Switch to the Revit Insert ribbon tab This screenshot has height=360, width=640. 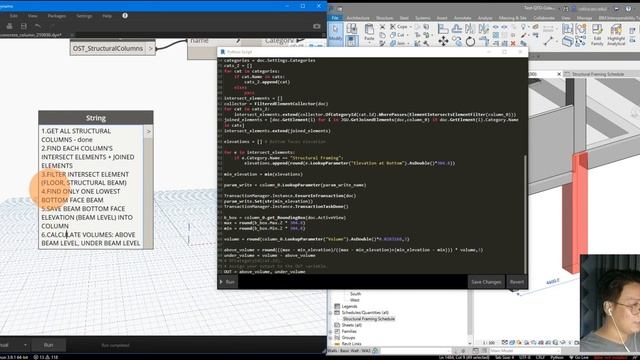click(442, 18)
